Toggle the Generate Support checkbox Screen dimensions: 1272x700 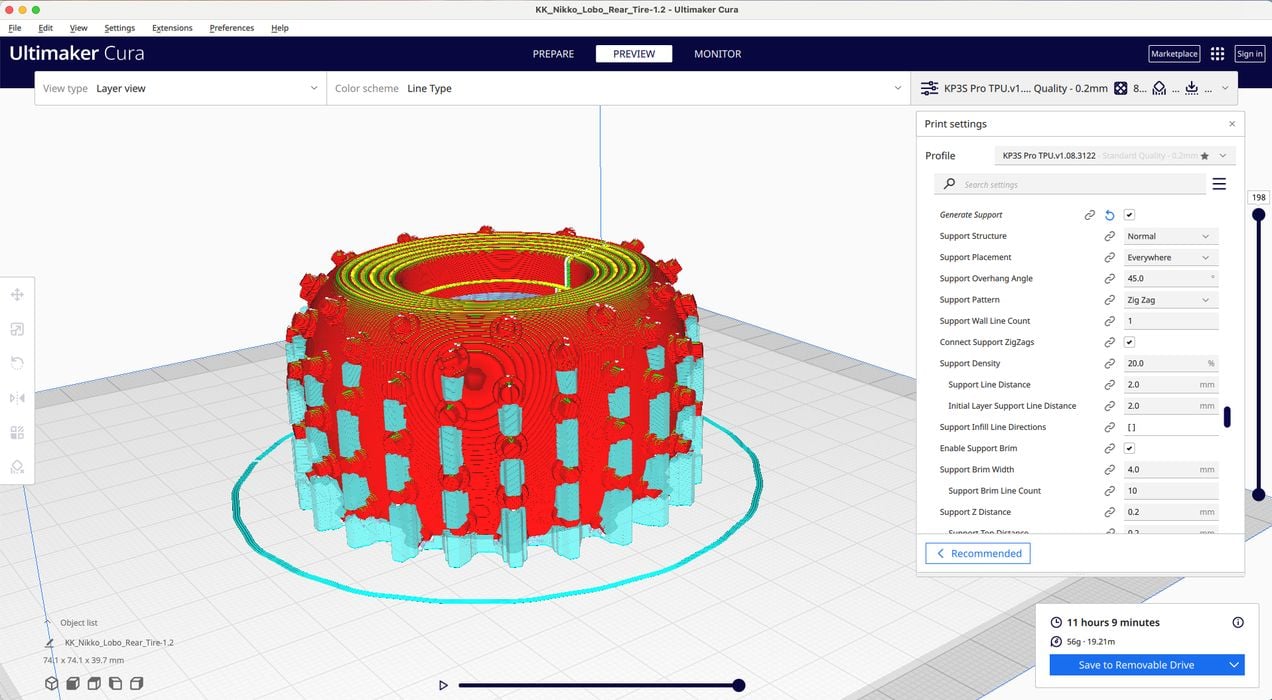coord(1129,215)
